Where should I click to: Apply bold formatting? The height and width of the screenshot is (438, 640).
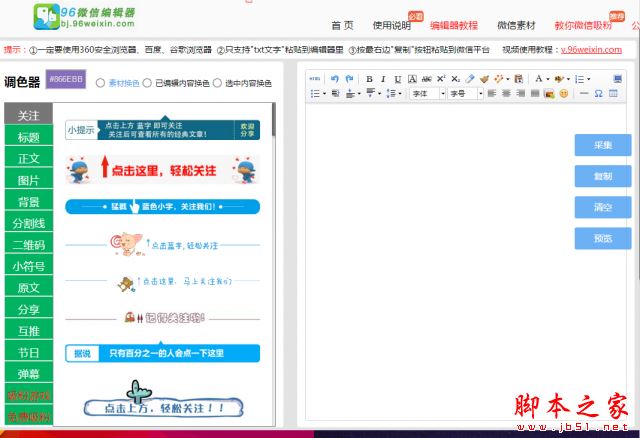point(369,79)
